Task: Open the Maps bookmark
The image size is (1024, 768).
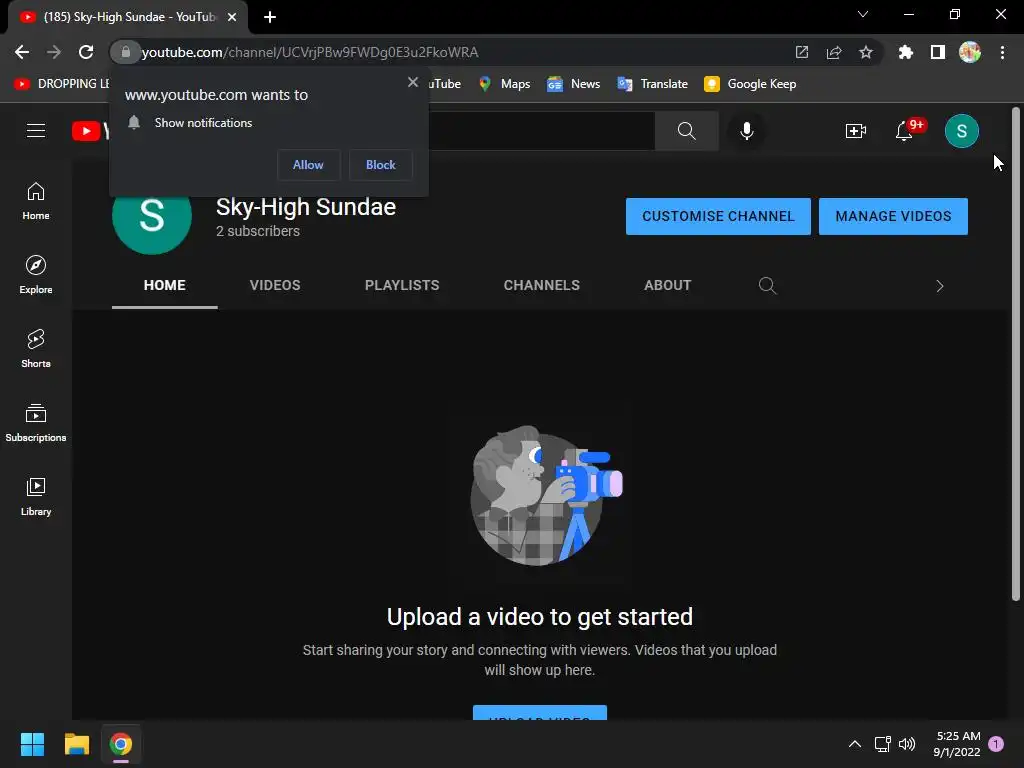Action: pyautogui.click(x=504, y=84)
